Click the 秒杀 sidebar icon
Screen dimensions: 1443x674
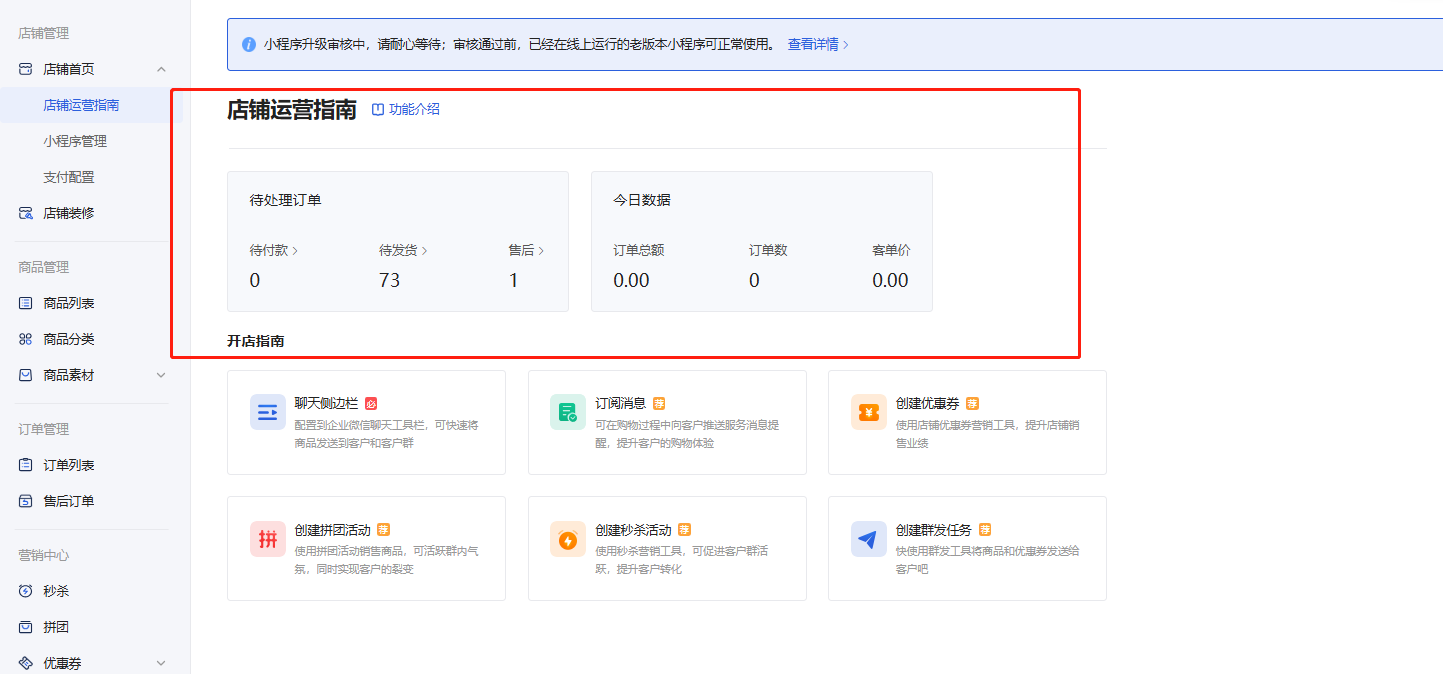tap(26, 591)
